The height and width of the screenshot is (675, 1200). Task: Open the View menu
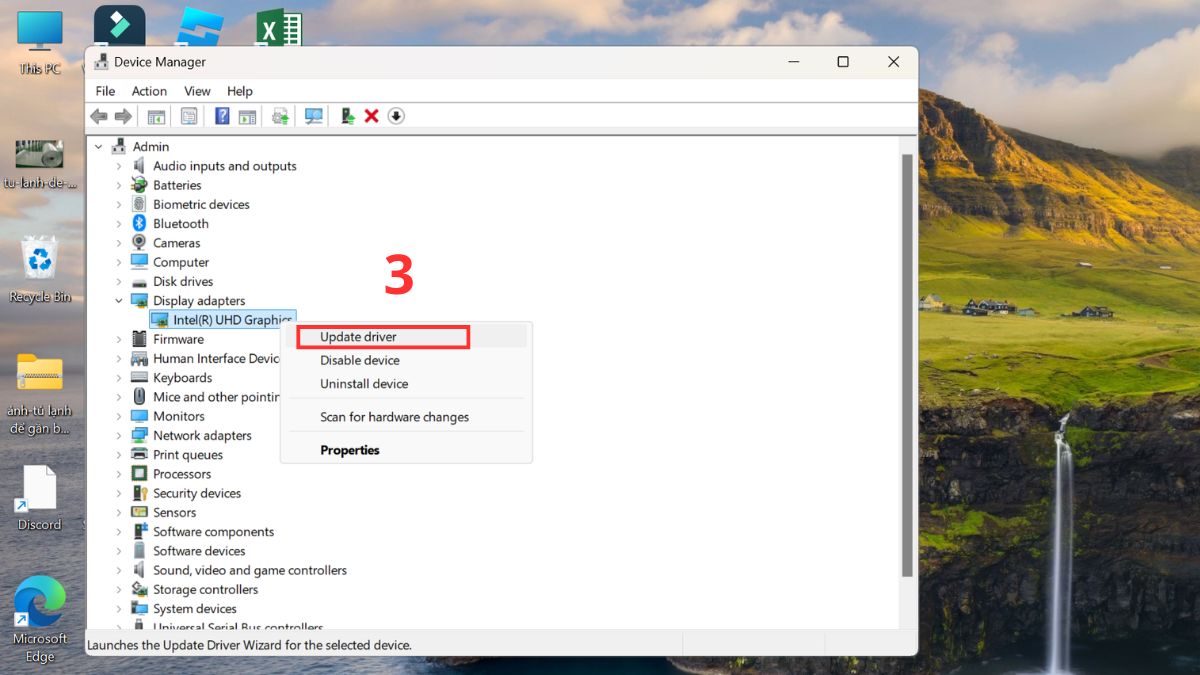coord(197,91)
